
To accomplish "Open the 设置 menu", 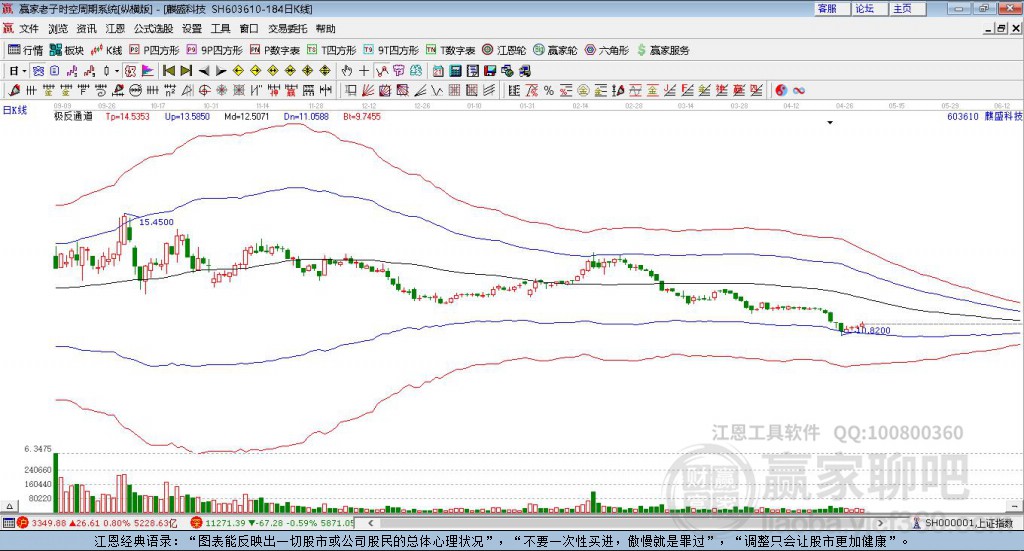I will click(192, 29).
